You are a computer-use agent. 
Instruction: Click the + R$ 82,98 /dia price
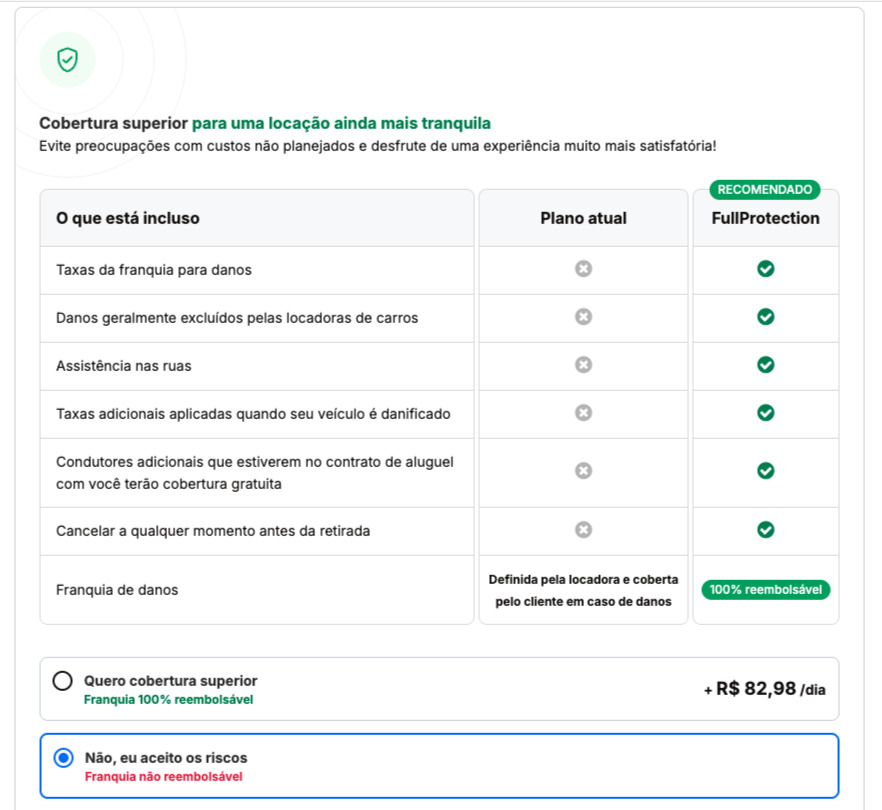pos(765,689)
